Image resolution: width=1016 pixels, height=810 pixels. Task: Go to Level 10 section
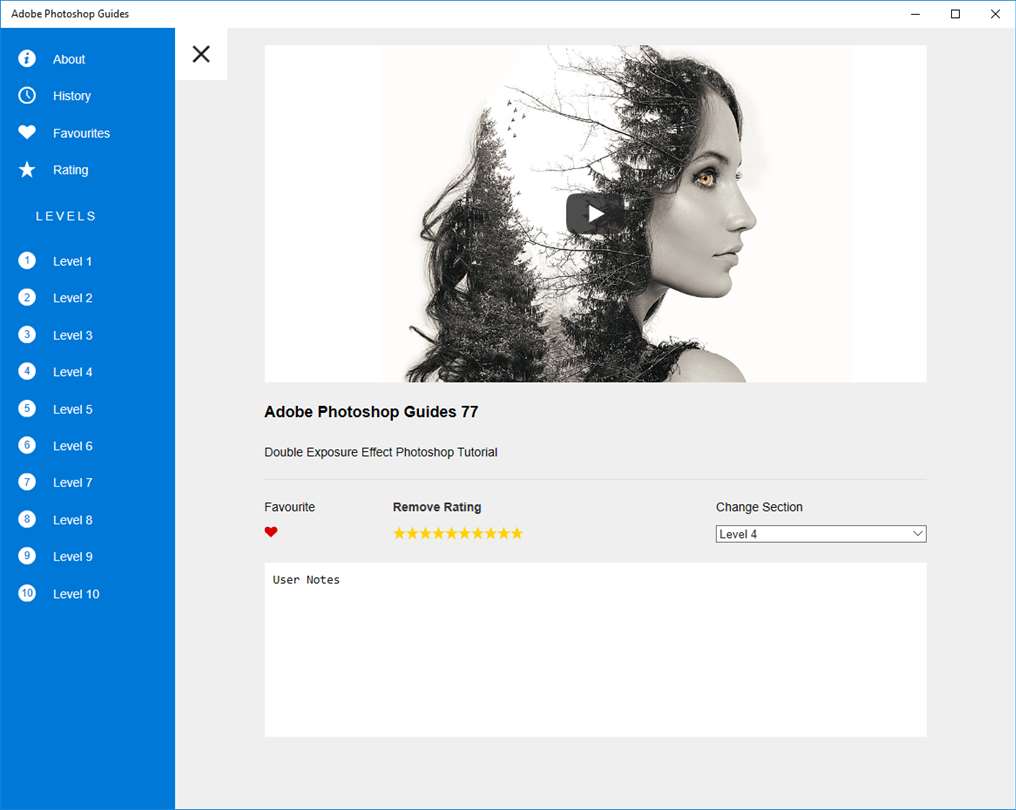[76, 594]
